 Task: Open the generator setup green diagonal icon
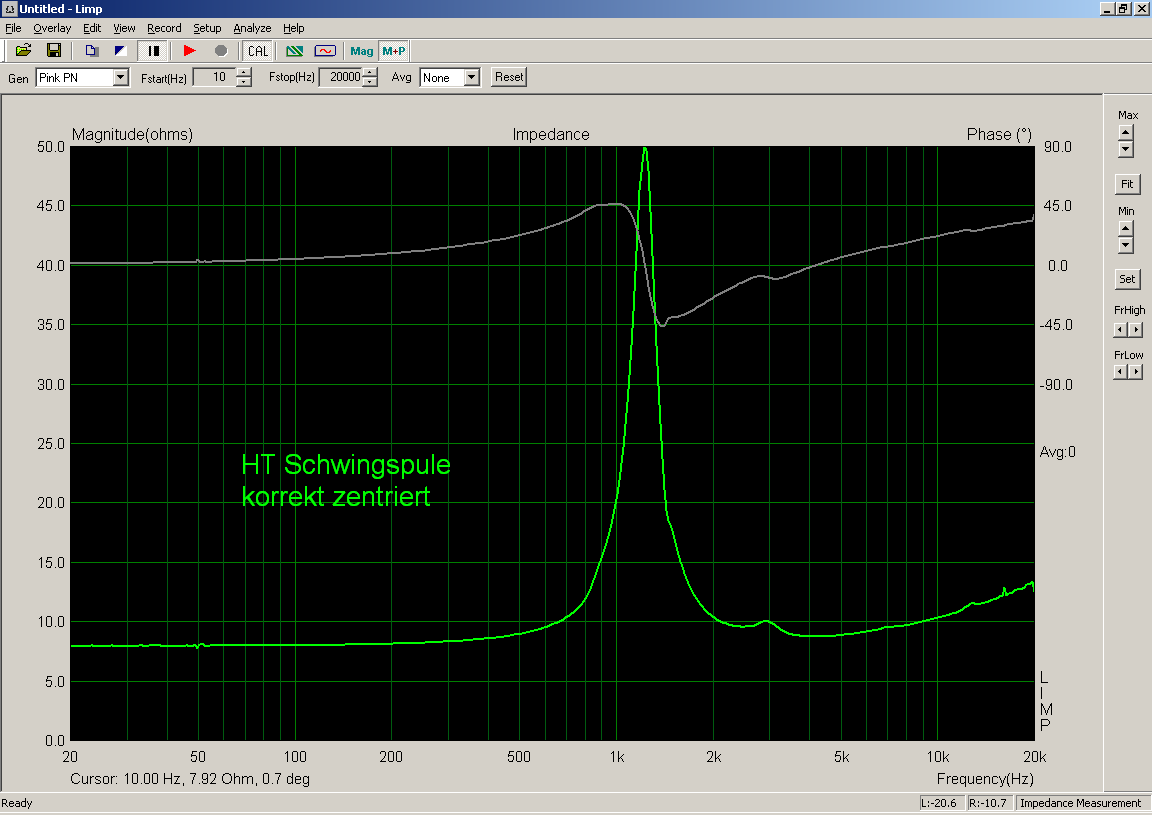[295, 51]
